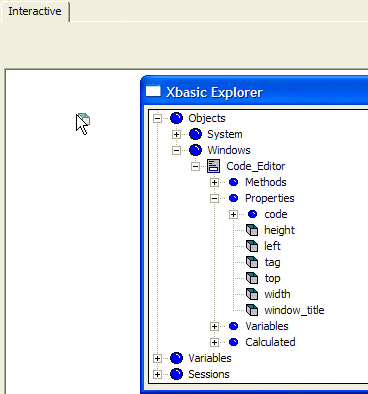
Task: Expand the Calculated node
Action: (214, 342)
